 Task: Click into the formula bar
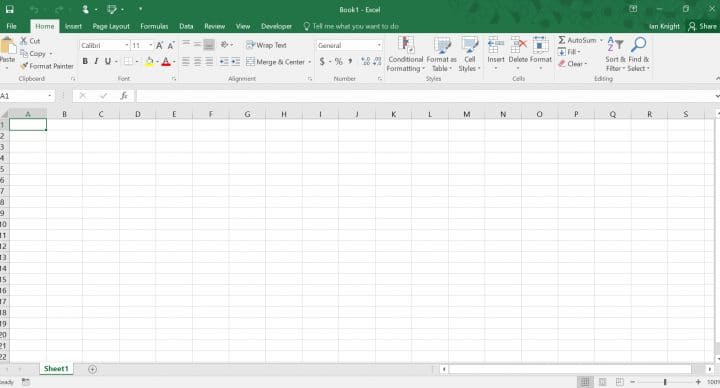pyautogui.click(x=425, y=96)
